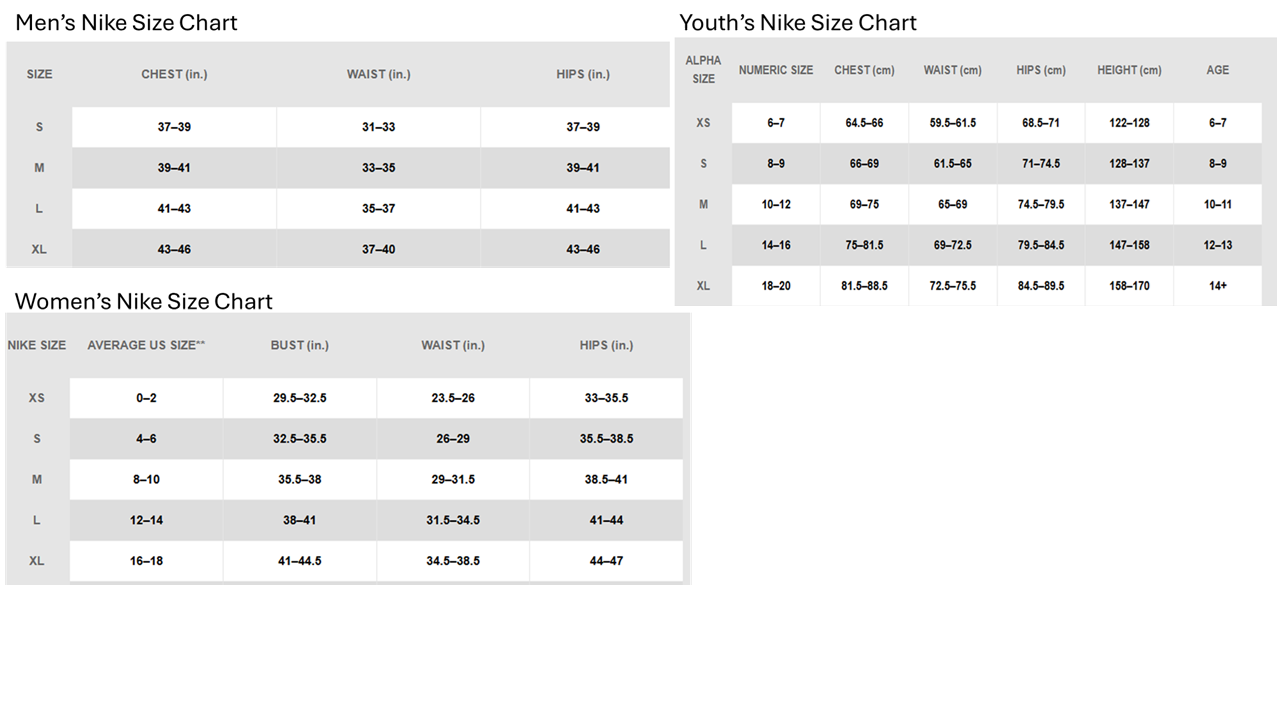Click Youth chest value 69–75

(x=864, y=204)
